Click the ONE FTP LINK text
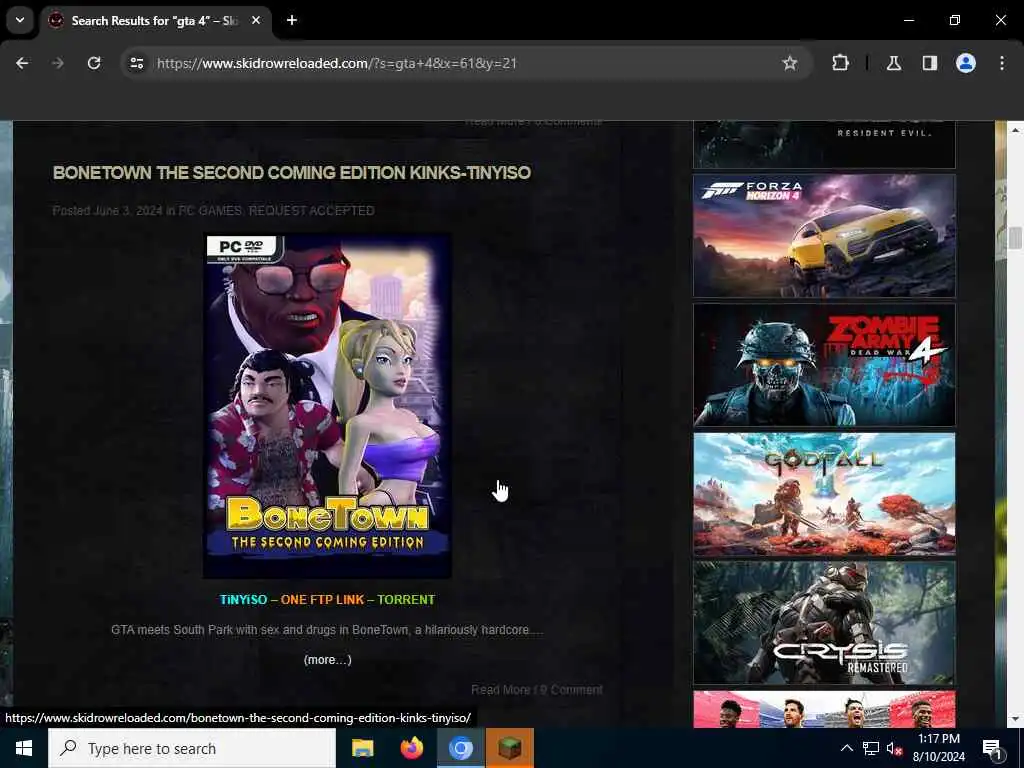 tap(322, 600)
